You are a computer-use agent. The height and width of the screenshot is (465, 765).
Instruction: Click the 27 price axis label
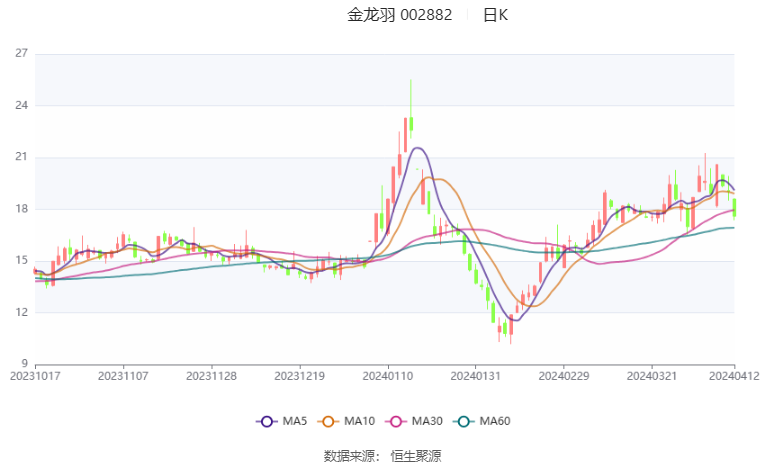21,53
